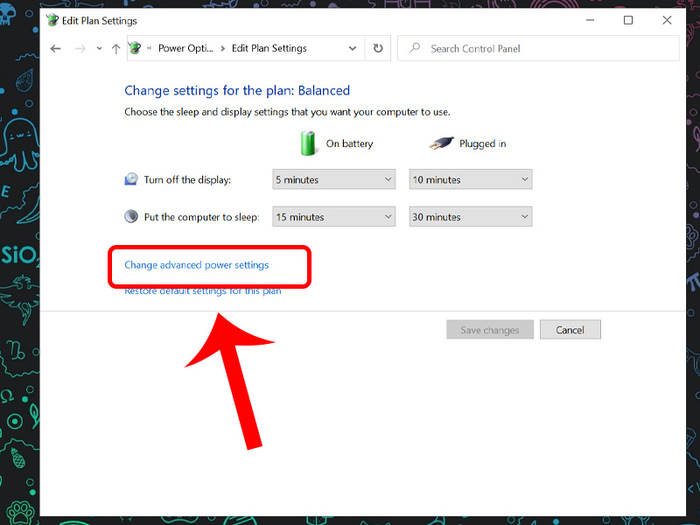The image size is (700, 525).
Task: Refresh the Control Panel page
Action: tap(378, 48)
